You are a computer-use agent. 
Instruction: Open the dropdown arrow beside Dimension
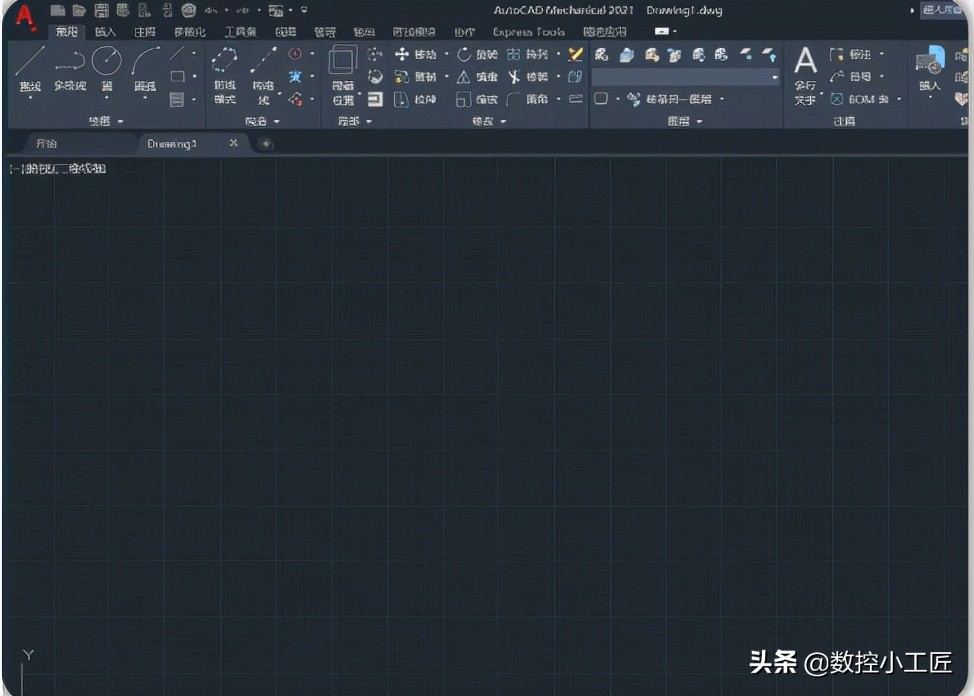click(881, 55)
